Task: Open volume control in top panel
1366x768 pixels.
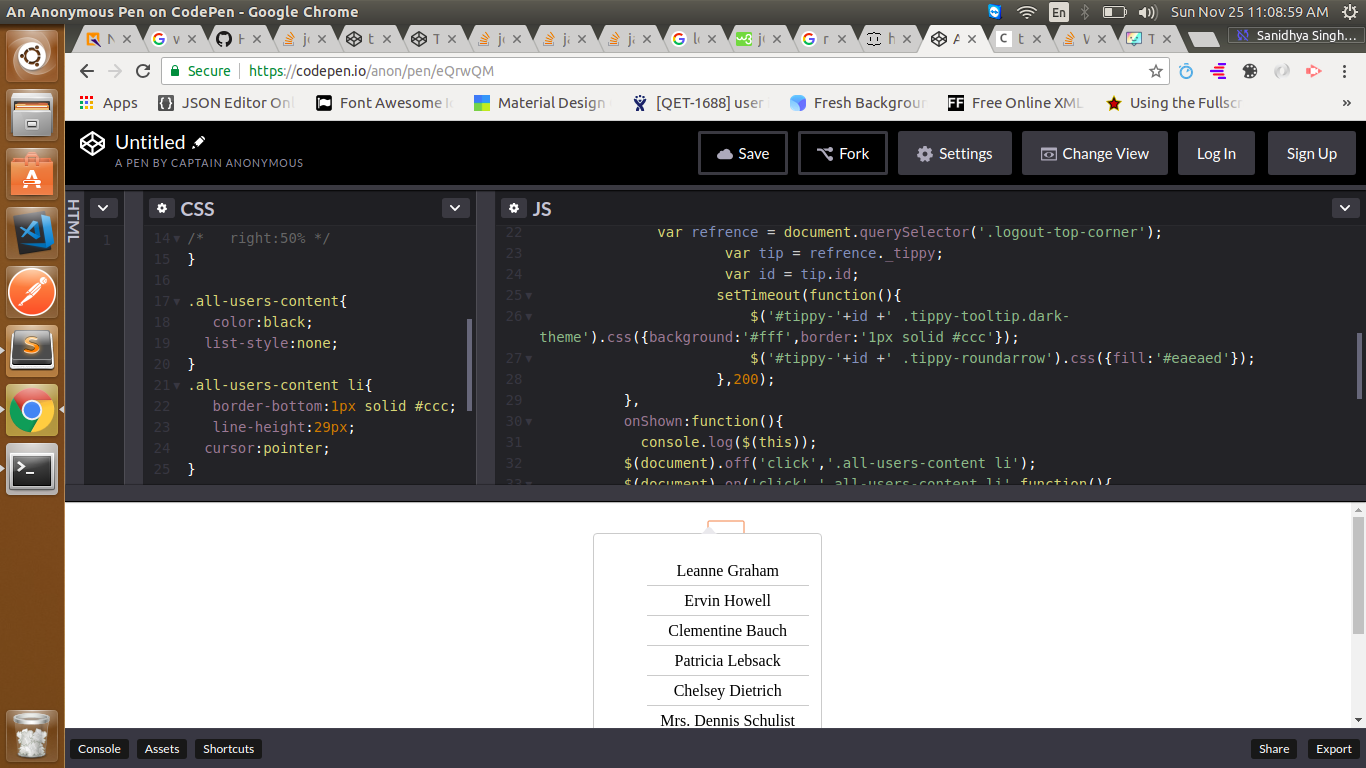Action: 1147,12
